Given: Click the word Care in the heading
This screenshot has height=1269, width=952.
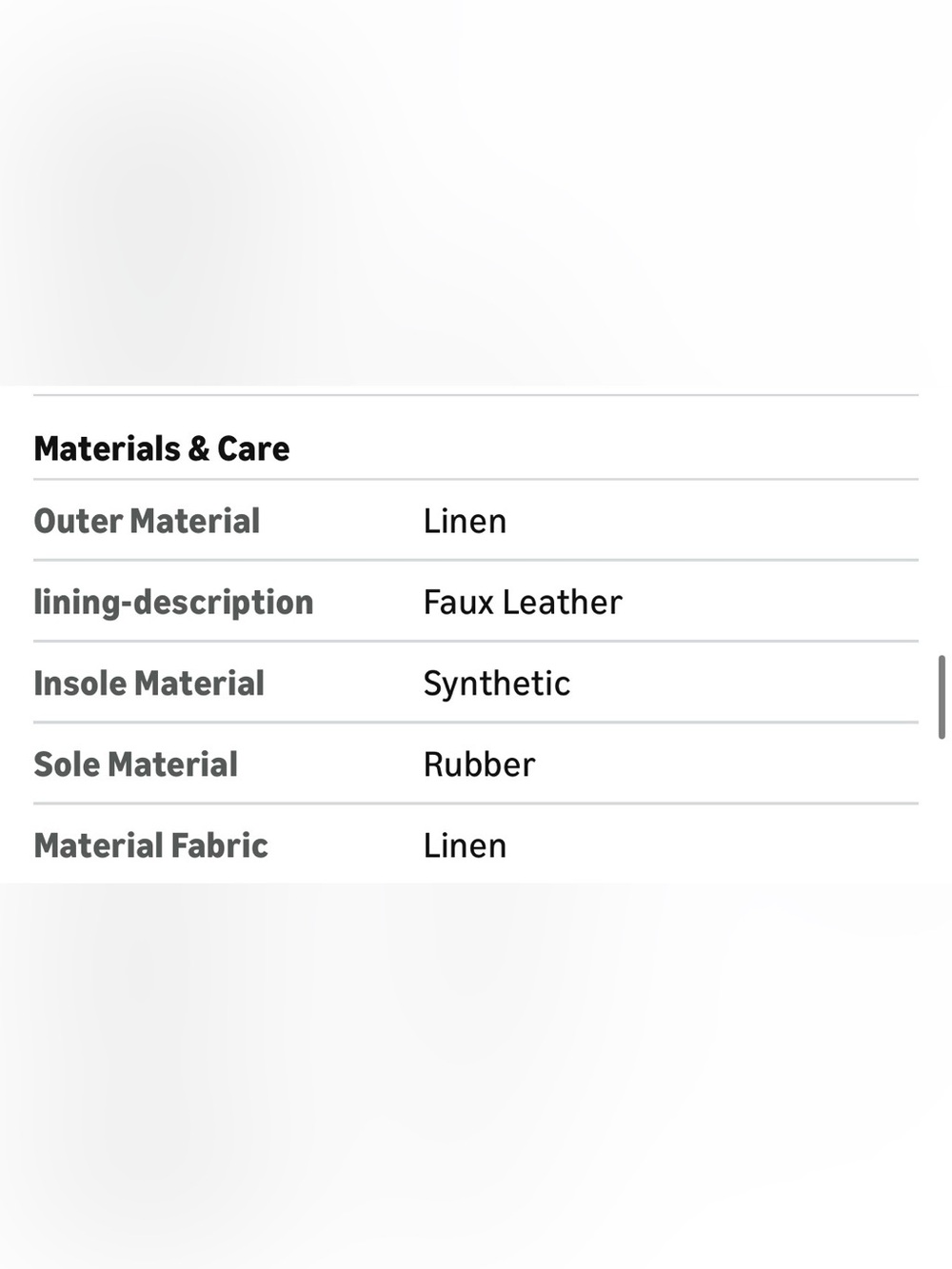Looking at the screenshot, I should point(253,448).
